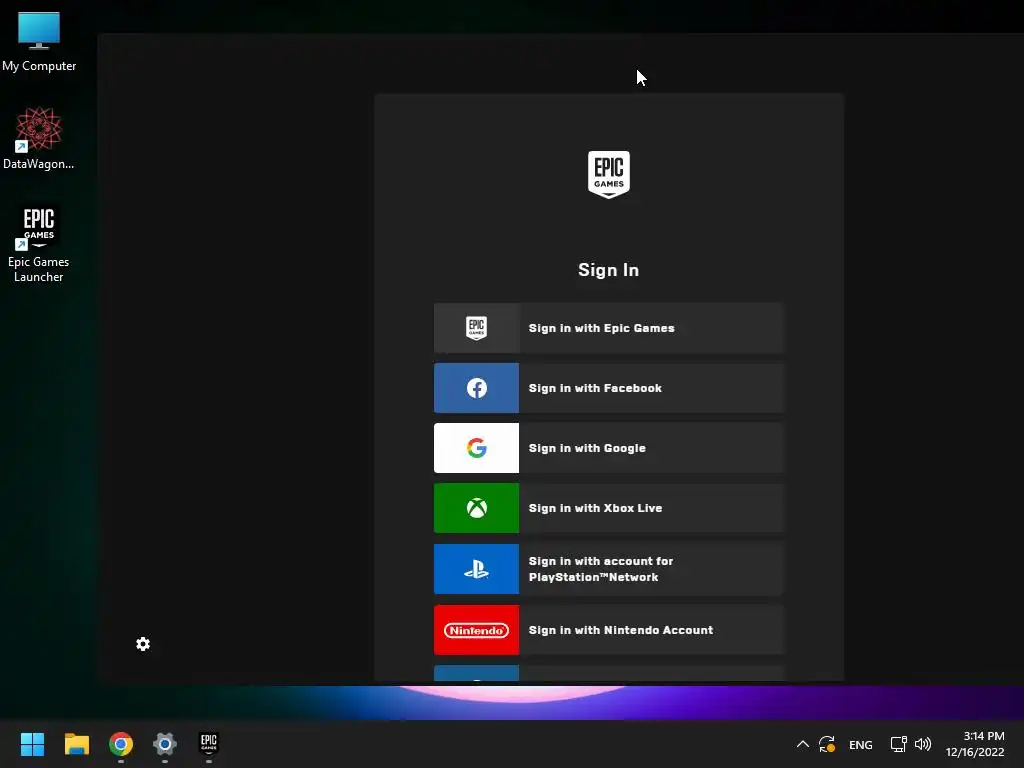This screenshot has height=768, width=1024.
Task: Sign in with Facebook
Action: point(608,388)
